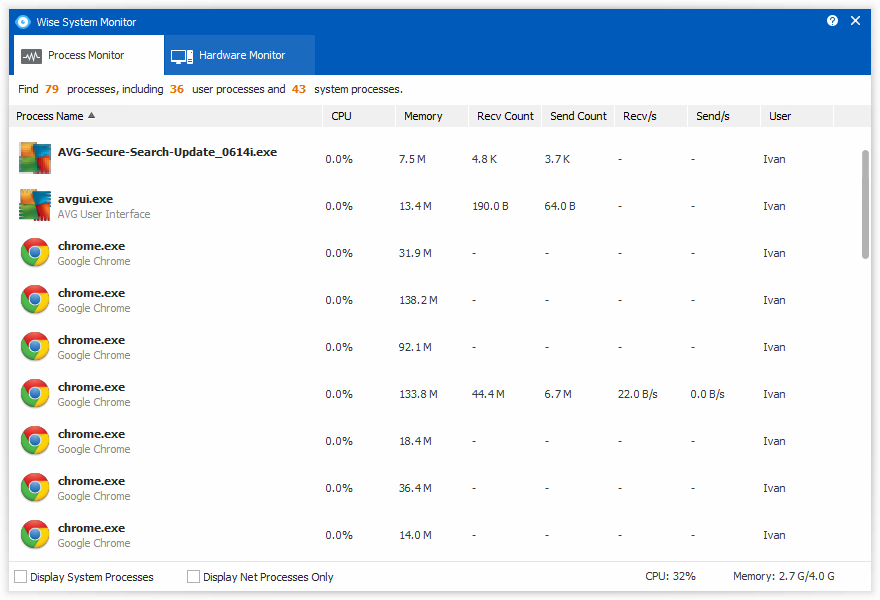The width and height of the screenshot is (880, 600).
Task: Click the 36.4 M memory value
Action: click(415, 488)
